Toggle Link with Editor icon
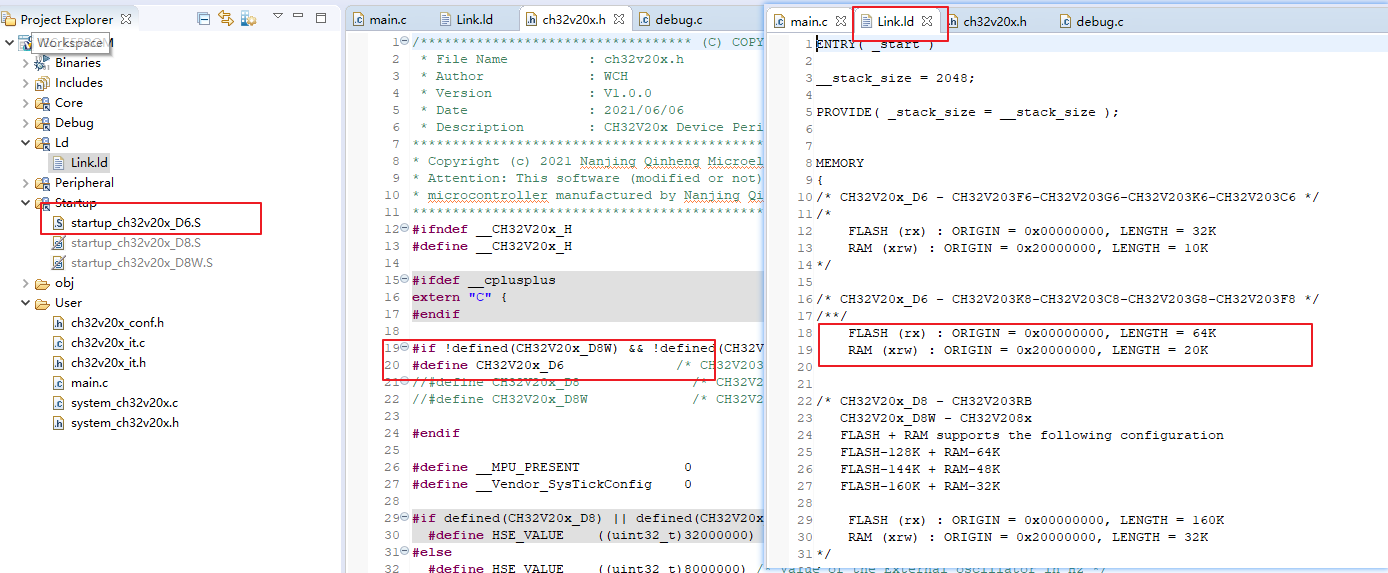1388x573 pixels. [x=226, y=19]
